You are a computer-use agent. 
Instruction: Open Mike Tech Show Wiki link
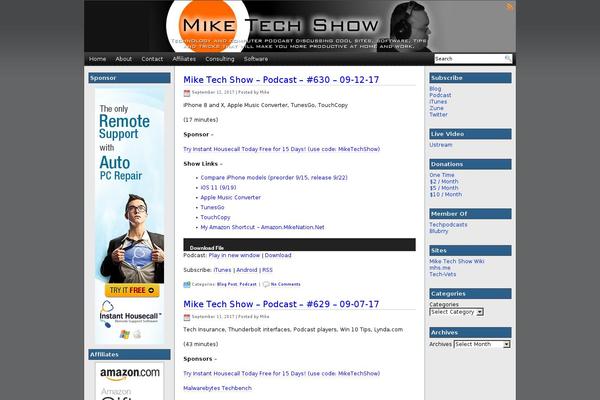point(457,261)
